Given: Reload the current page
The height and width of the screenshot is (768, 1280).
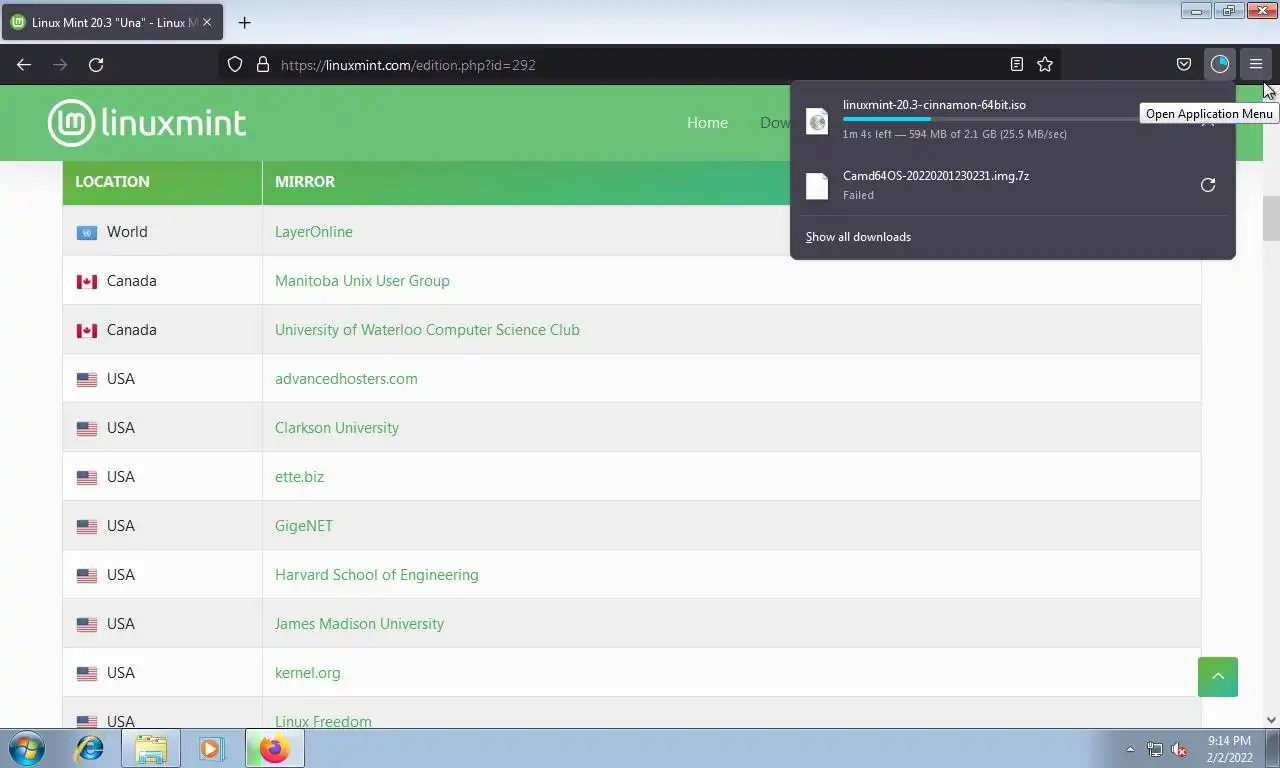Looking at the screenshot, I should pos(96,65).
